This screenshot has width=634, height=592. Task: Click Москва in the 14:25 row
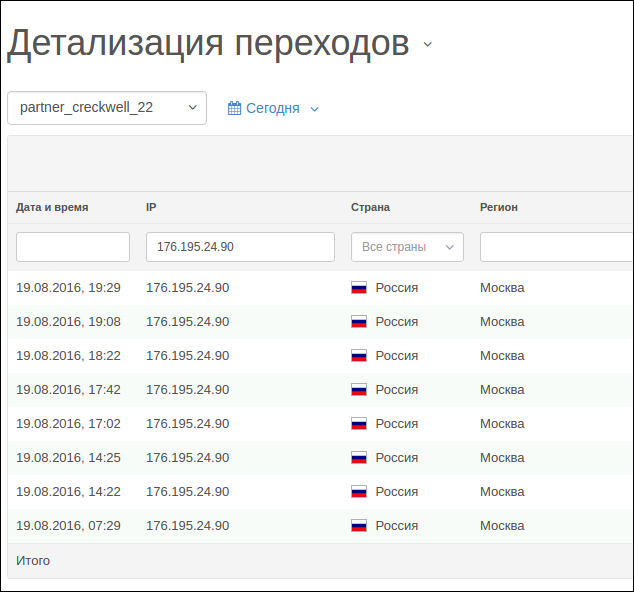(502, 457)
